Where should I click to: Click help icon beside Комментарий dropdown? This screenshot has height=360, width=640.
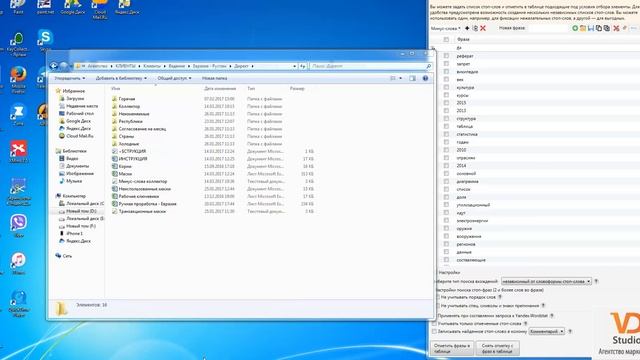point(570,331)
